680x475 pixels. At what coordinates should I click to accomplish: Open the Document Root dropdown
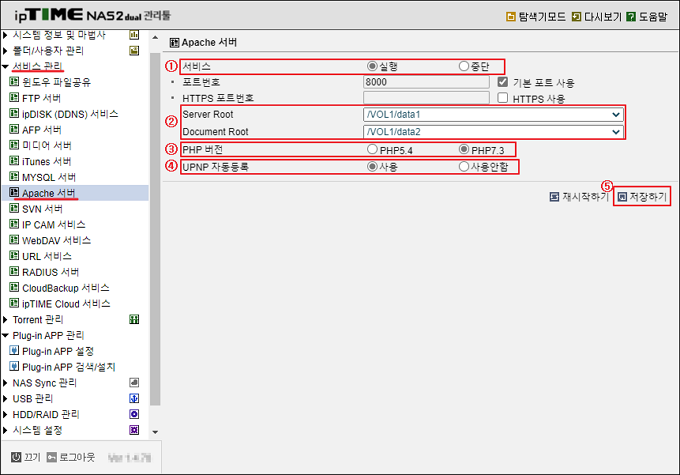click(493, 131)
